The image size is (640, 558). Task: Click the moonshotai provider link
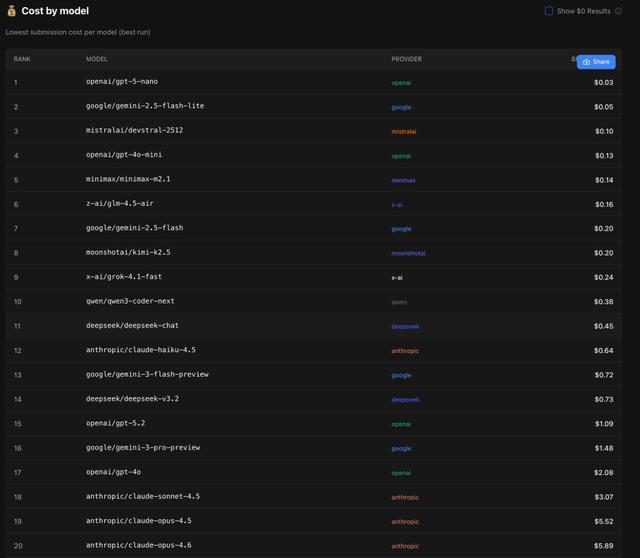pos(408,253)
